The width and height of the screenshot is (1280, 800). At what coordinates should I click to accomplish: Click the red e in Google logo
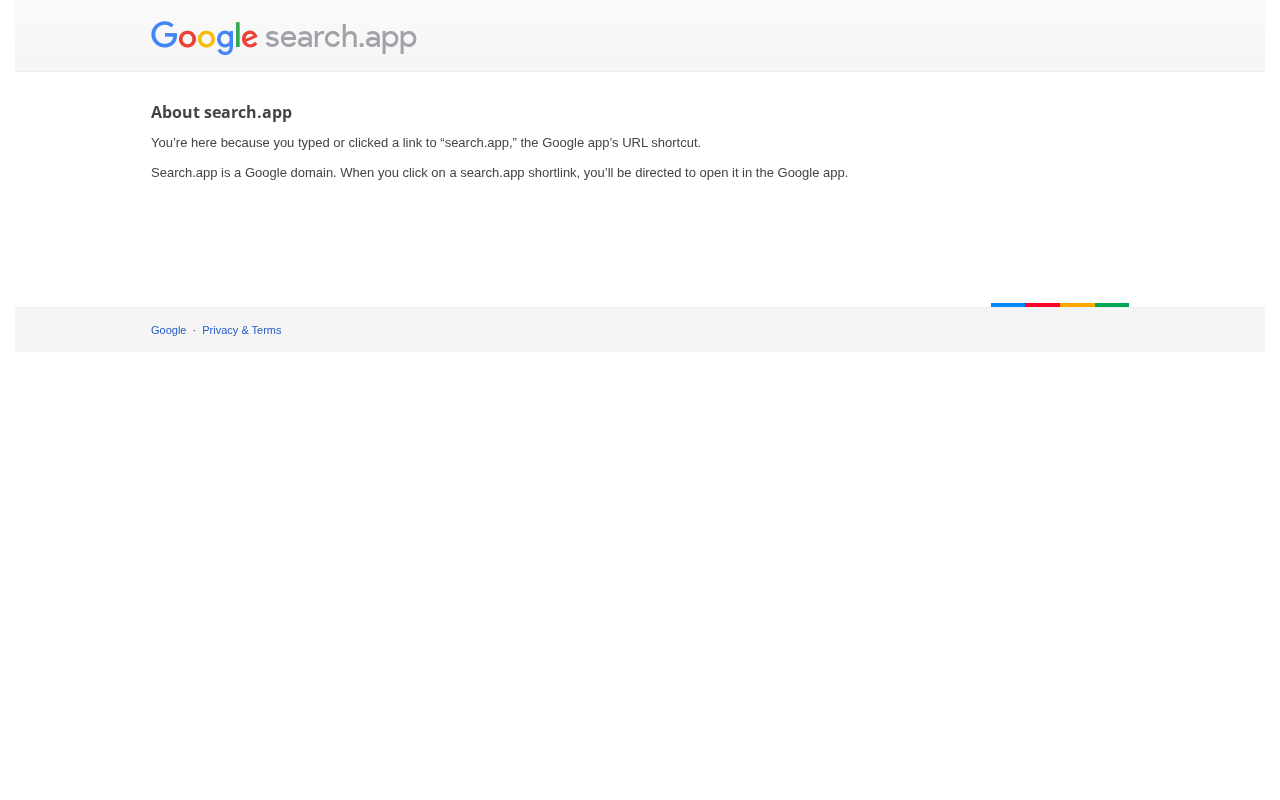tap(249, 40)
